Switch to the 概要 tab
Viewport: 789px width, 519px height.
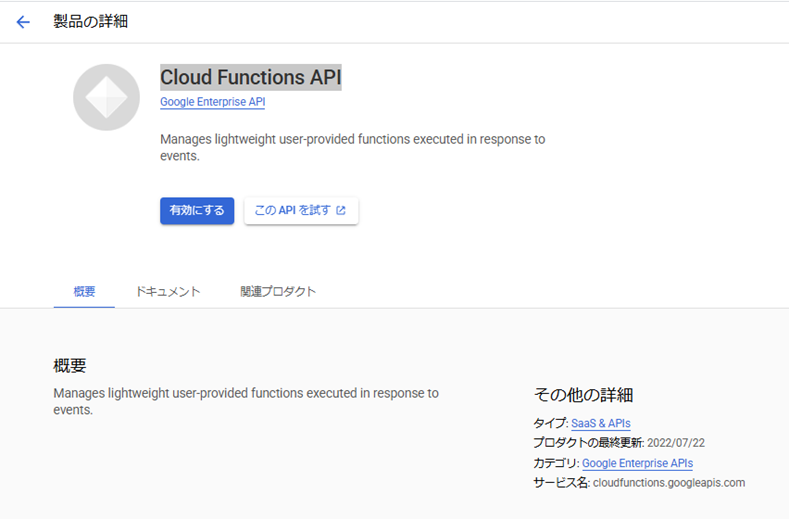84,291
